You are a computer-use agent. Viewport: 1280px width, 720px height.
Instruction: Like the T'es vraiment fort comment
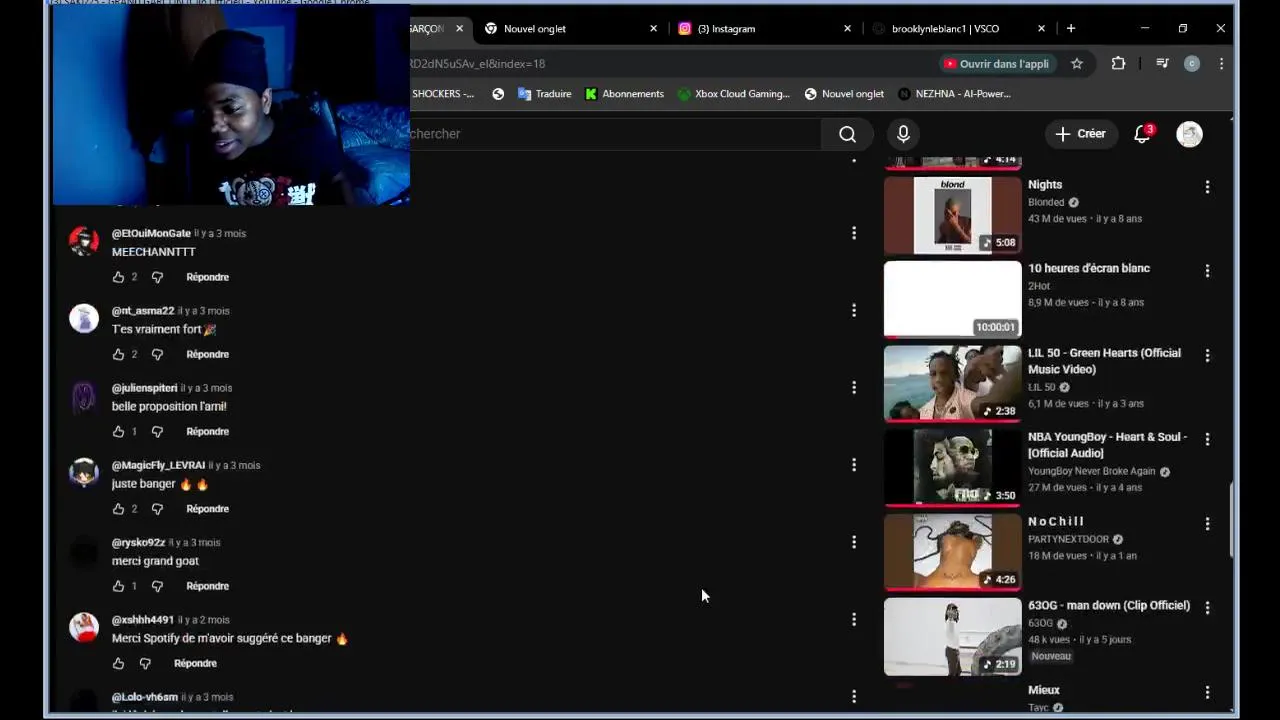(118, 354)
